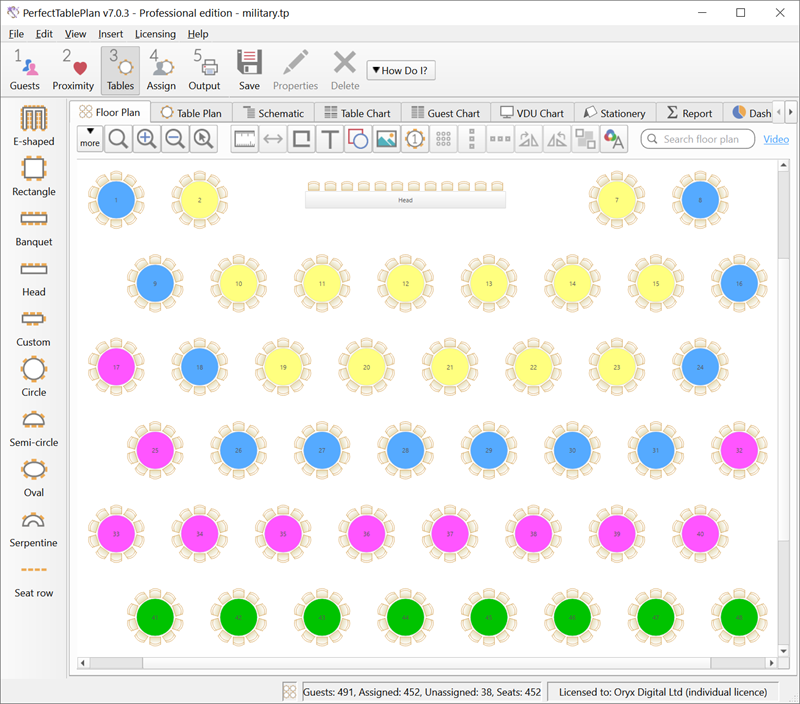Insert a Banquet table
The image size is (800, 704).
pos(34,227)
